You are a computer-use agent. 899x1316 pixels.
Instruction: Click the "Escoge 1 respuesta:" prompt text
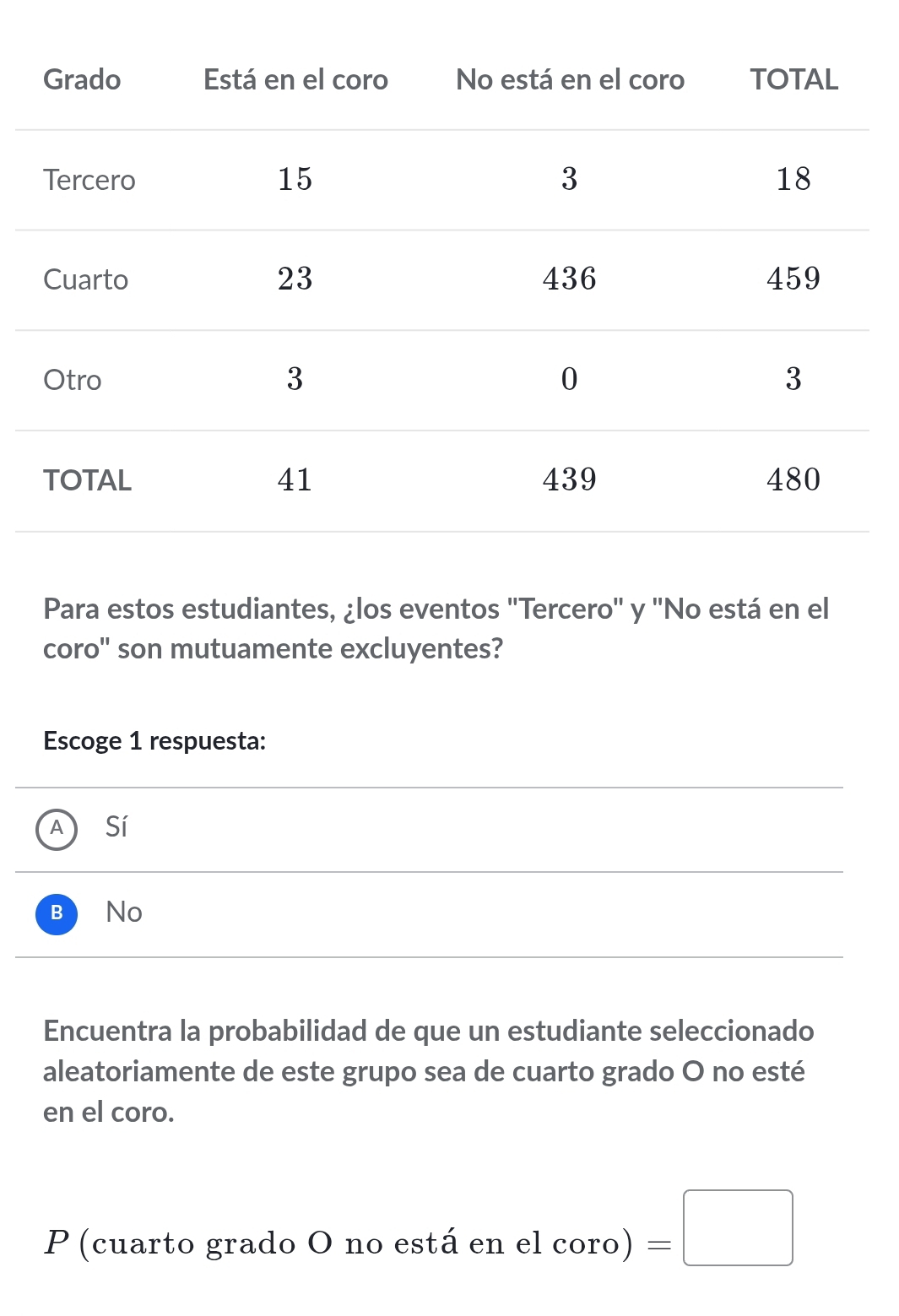[154, 740]
